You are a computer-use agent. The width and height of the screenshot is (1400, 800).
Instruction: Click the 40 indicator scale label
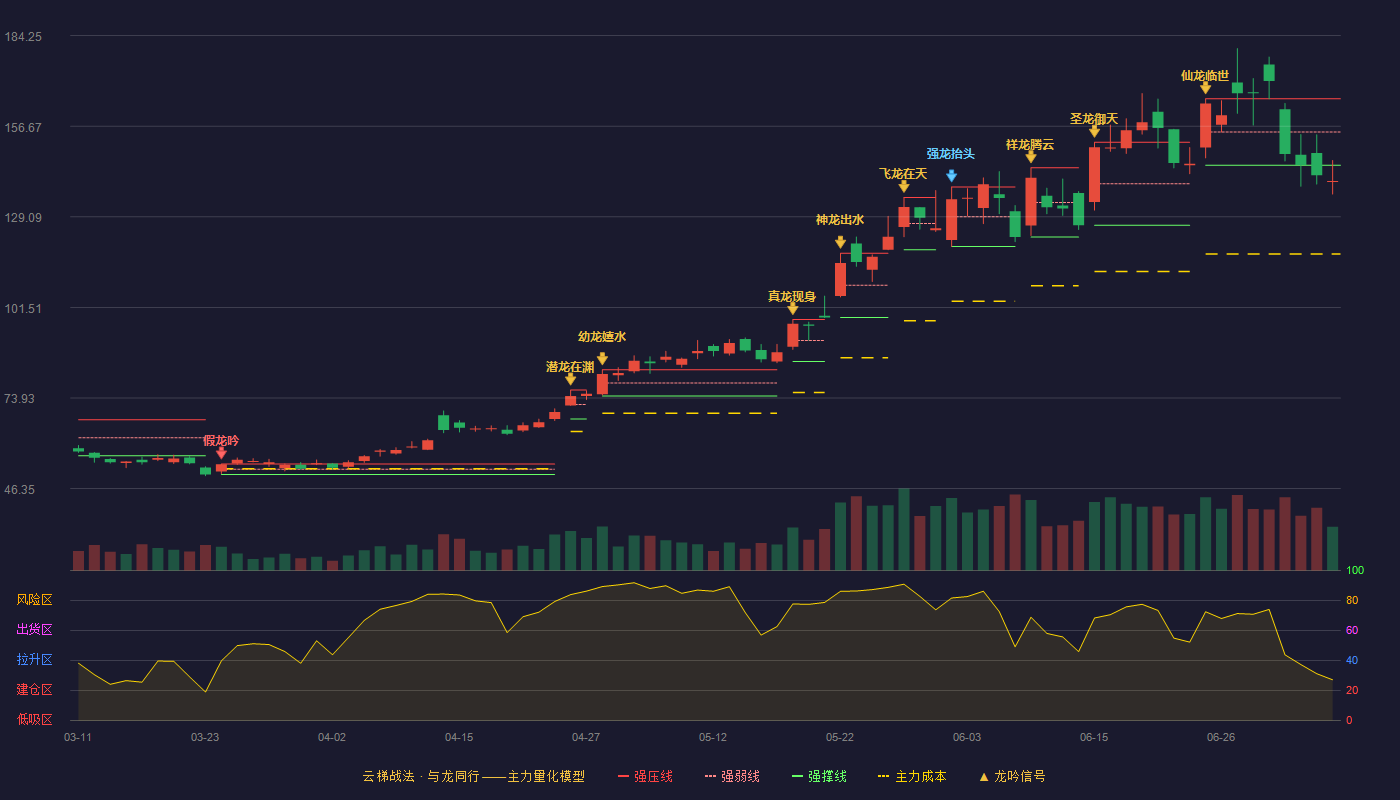pos(1352,660)
